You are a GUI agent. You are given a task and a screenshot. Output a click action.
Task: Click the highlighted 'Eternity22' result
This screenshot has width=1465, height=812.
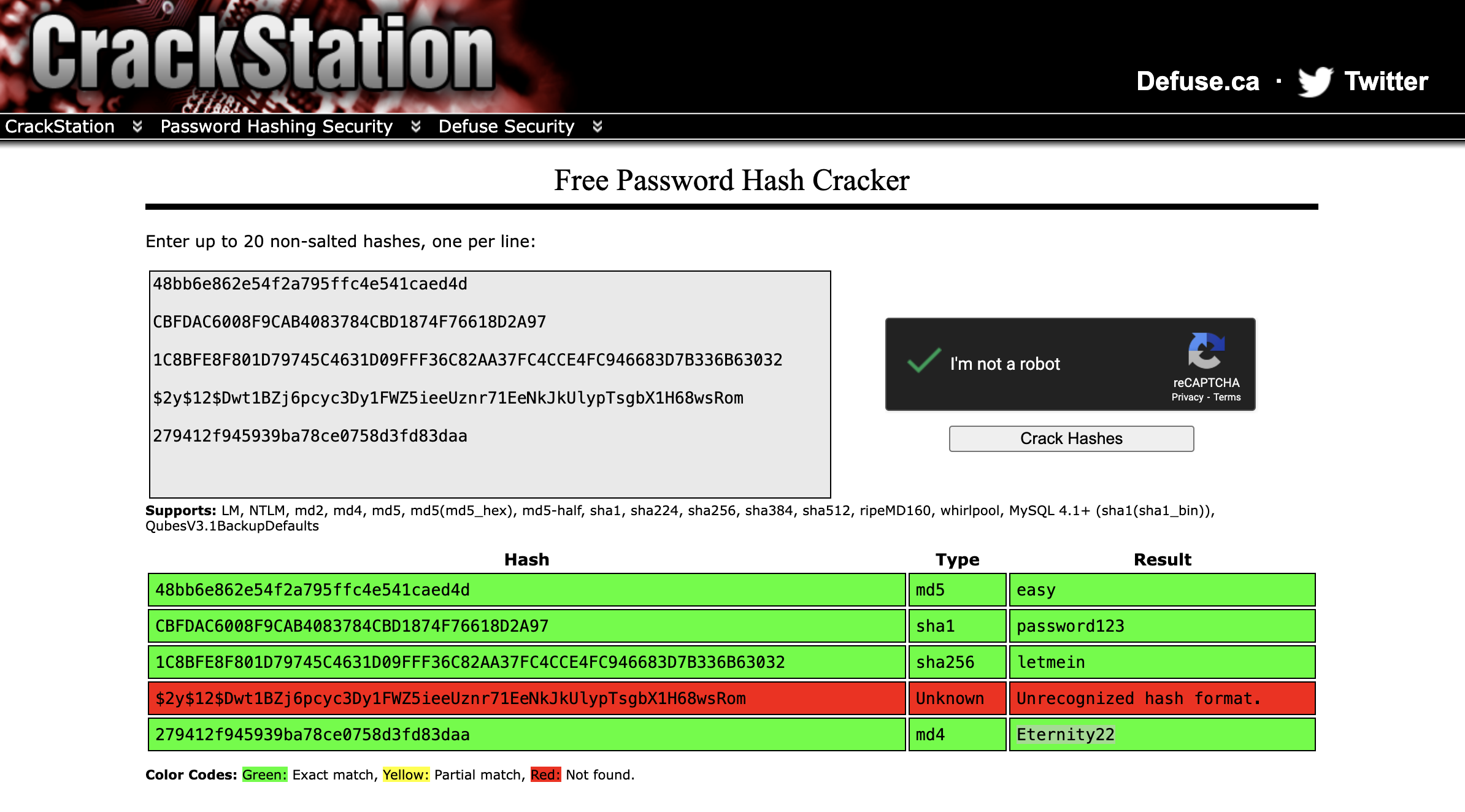(x=1066, y=735)
